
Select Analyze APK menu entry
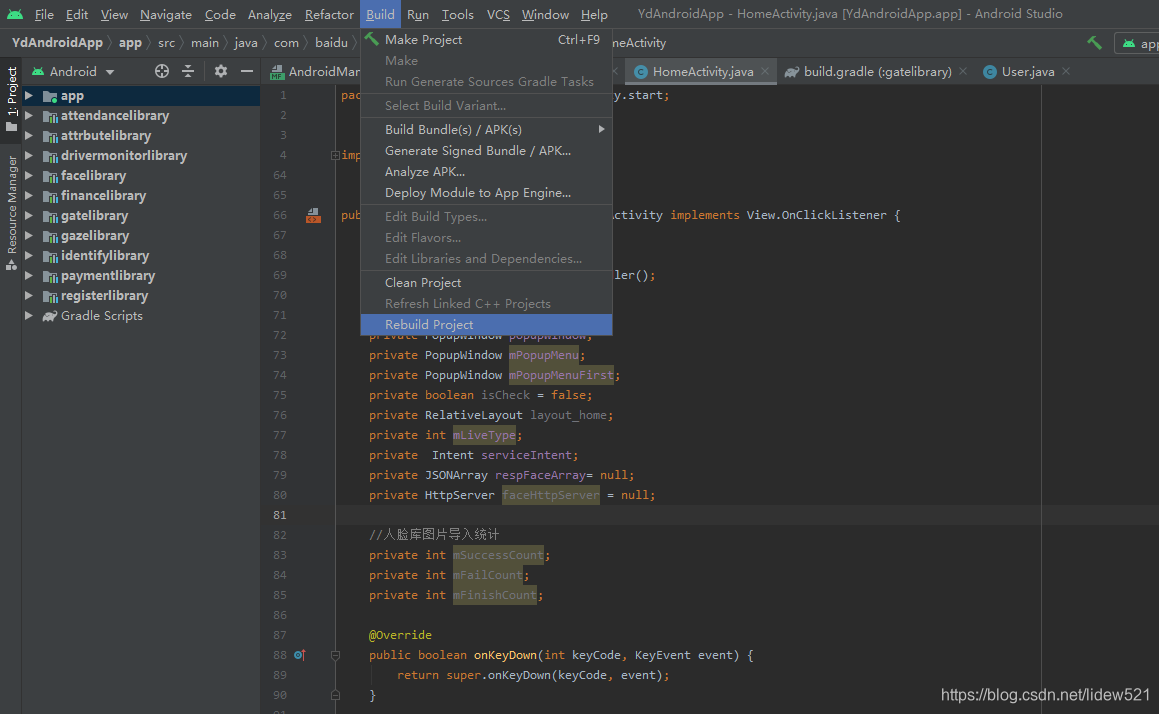coord(486,171)
